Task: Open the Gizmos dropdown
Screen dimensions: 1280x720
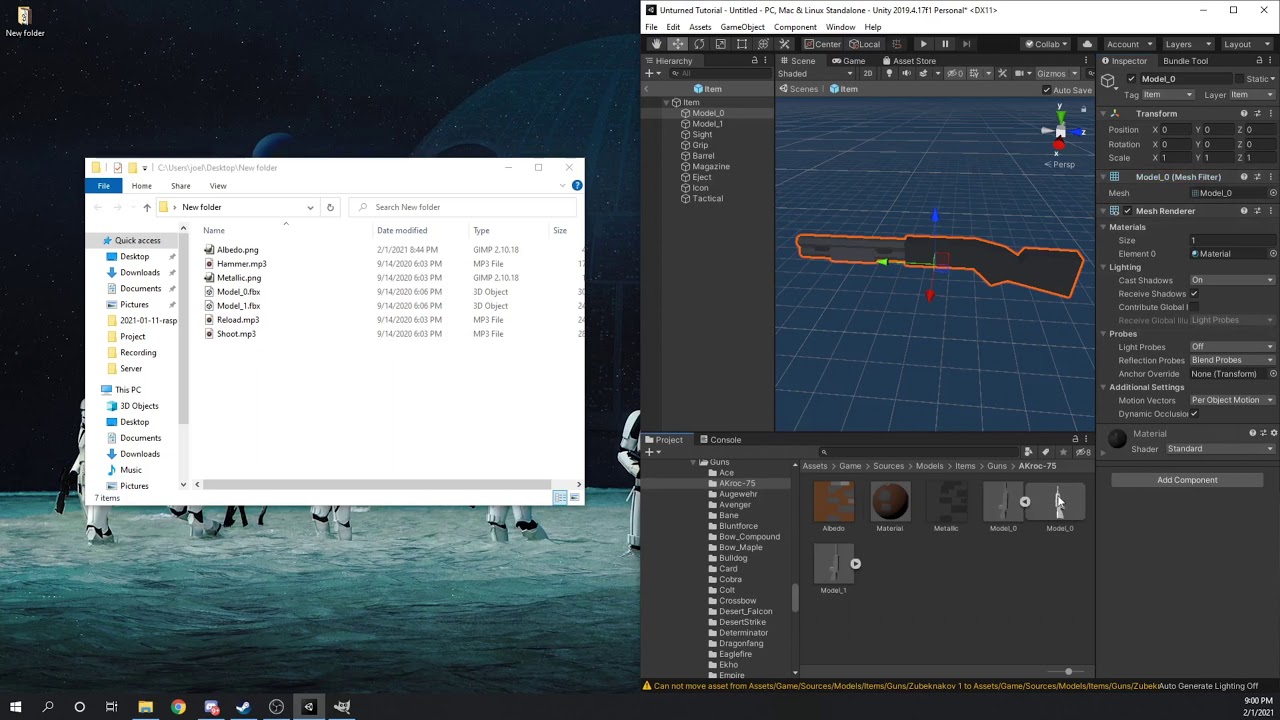Action: tap(1057, 74)
